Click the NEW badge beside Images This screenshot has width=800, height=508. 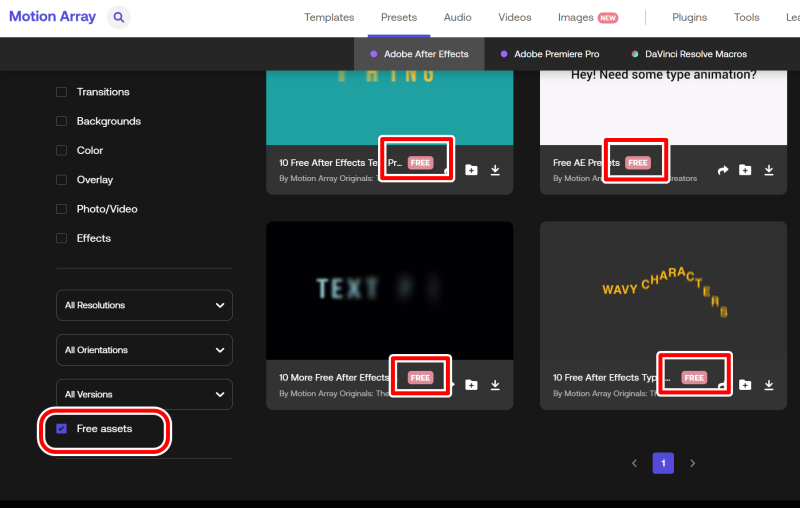tap(608, 18)
